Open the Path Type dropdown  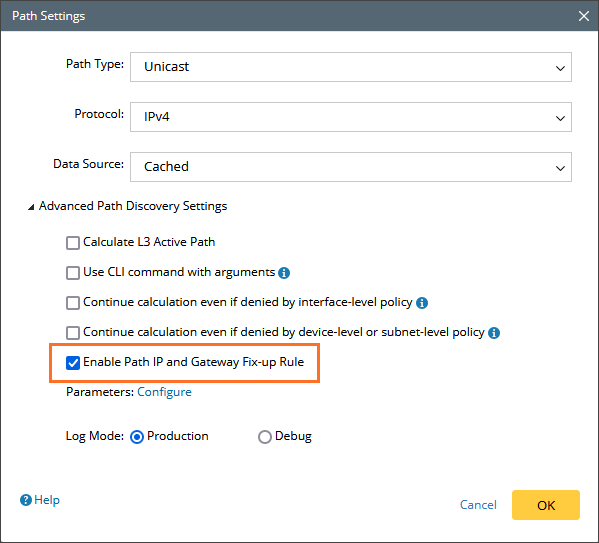(351, 67)
